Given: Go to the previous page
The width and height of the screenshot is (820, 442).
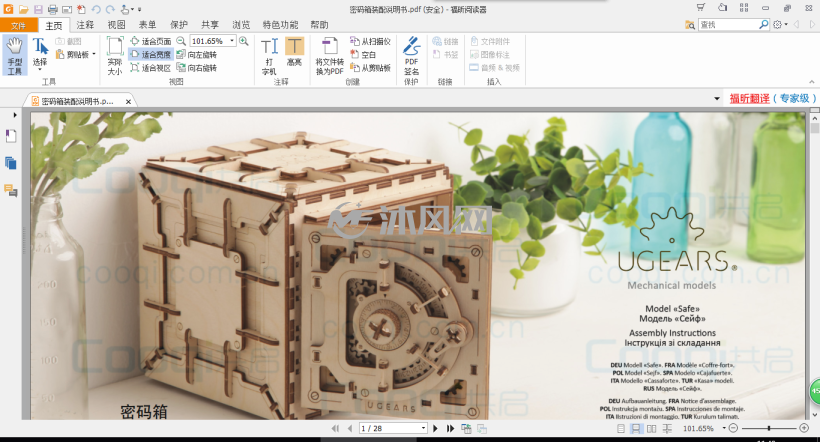Looking at the screenshot, I should 349,428.
